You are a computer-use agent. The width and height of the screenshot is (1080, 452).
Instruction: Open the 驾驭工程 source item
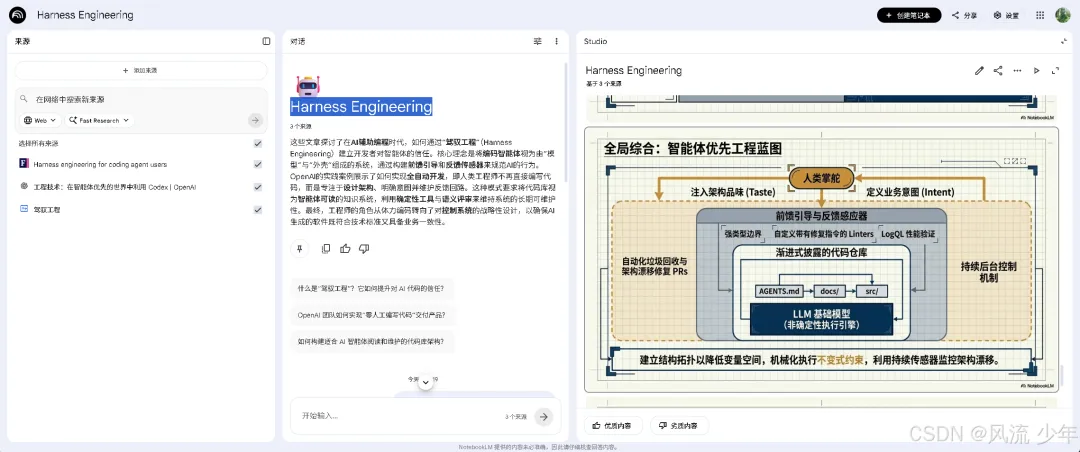[47, 209]
